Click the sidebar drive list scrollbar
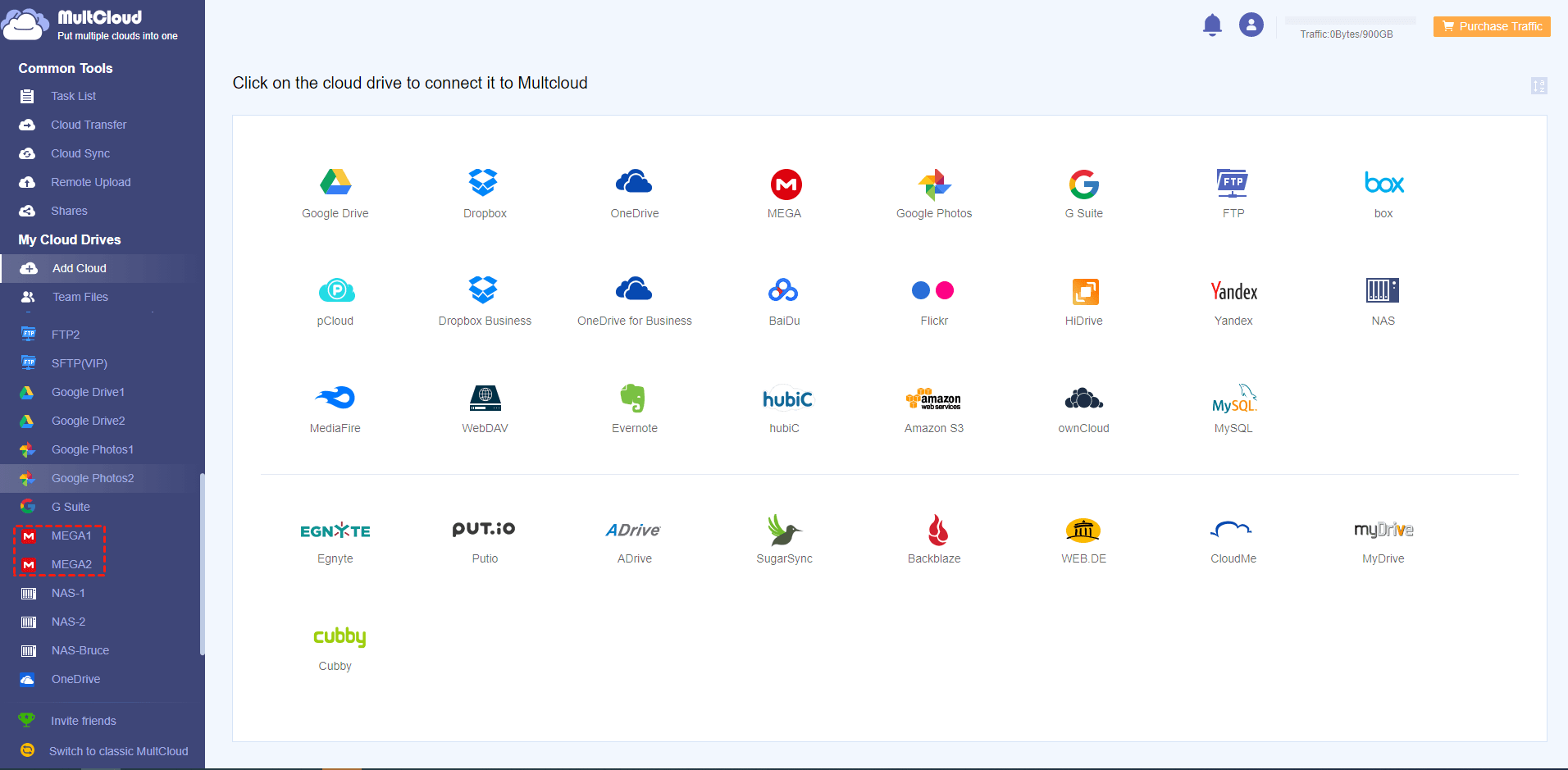Screen dimensions: 1568x770 202,564
